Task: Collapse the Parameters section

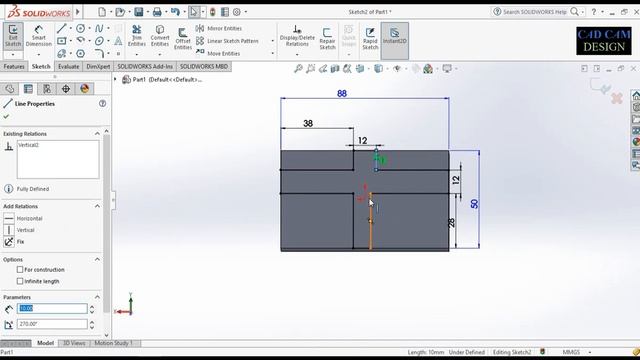Action: click(x=97, y=297)
